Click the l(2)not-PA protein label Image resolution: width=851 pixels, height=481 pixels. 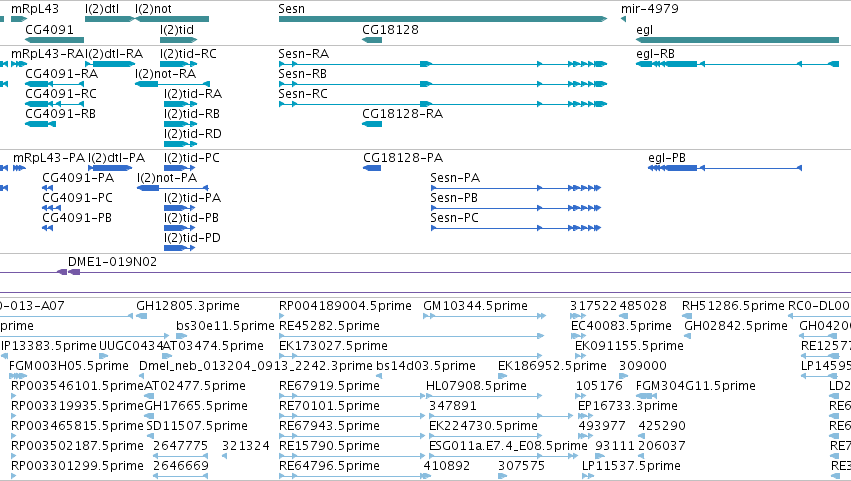coord(167,178)
